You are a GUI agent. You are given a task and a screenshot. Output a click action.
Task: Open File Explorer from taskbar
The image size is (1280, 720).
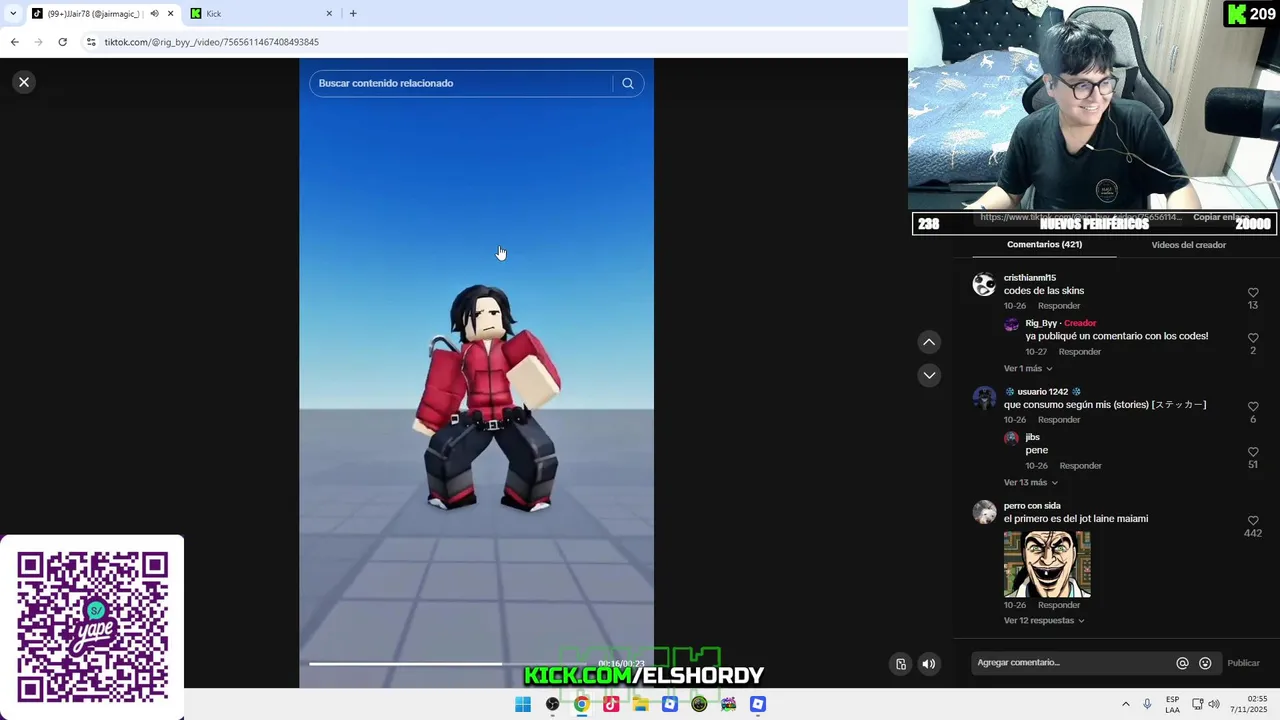click(x=640, y=704)
